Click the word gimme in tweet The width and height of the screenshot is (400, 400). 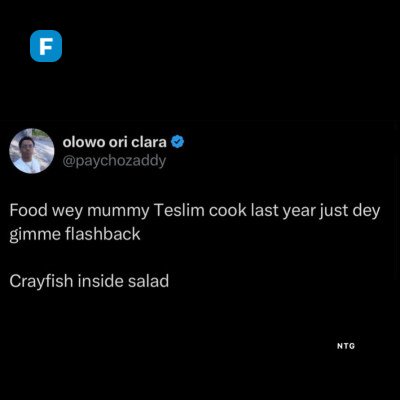(35, 235)
